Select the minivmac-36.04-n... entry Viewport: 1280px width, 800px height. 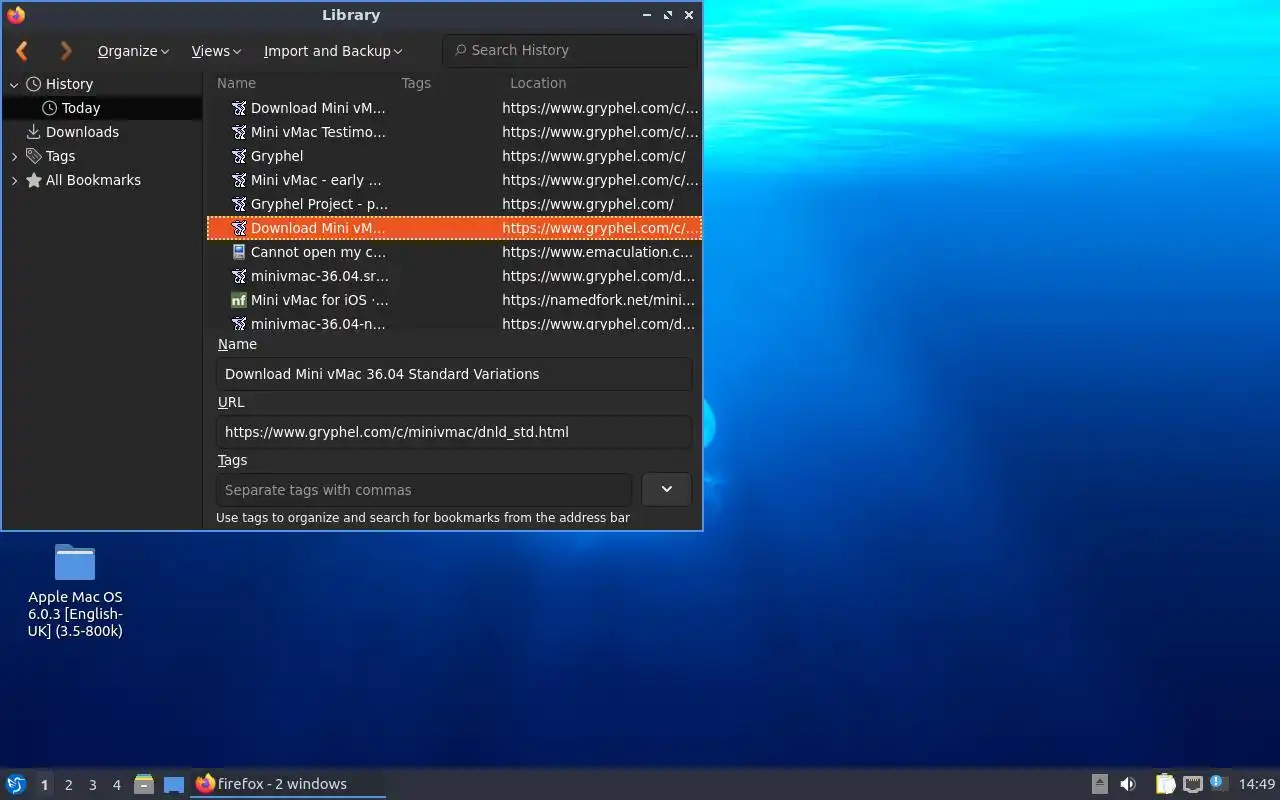454,323
